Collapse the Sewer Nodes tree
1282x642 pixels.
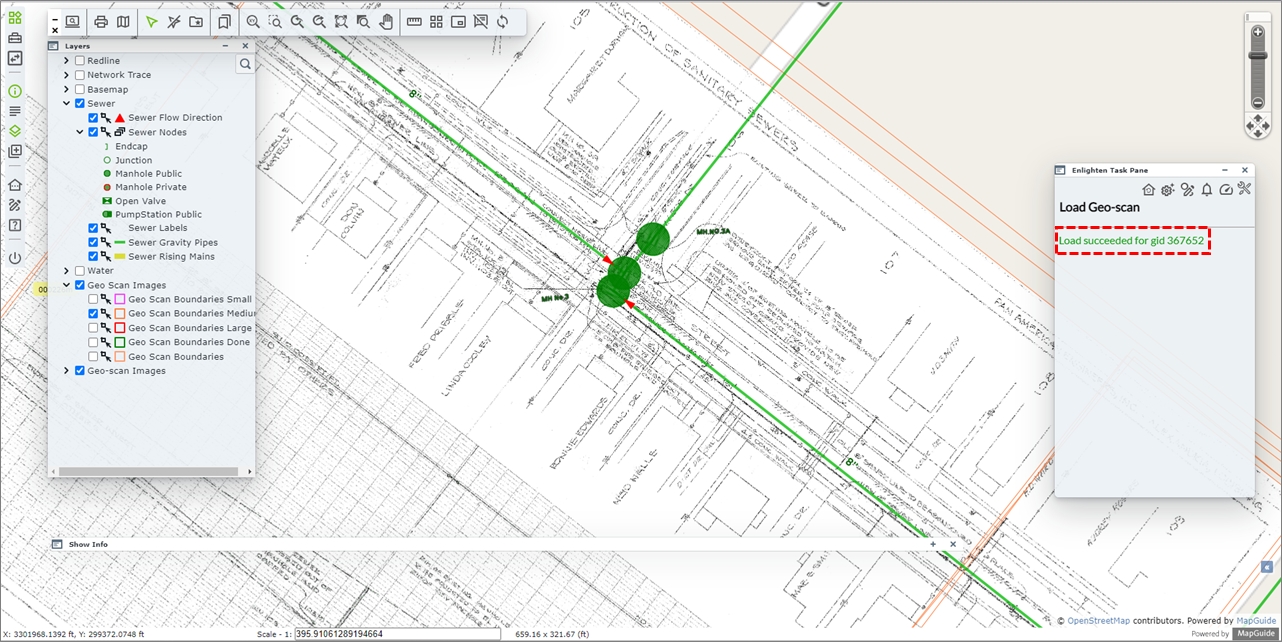80,132
